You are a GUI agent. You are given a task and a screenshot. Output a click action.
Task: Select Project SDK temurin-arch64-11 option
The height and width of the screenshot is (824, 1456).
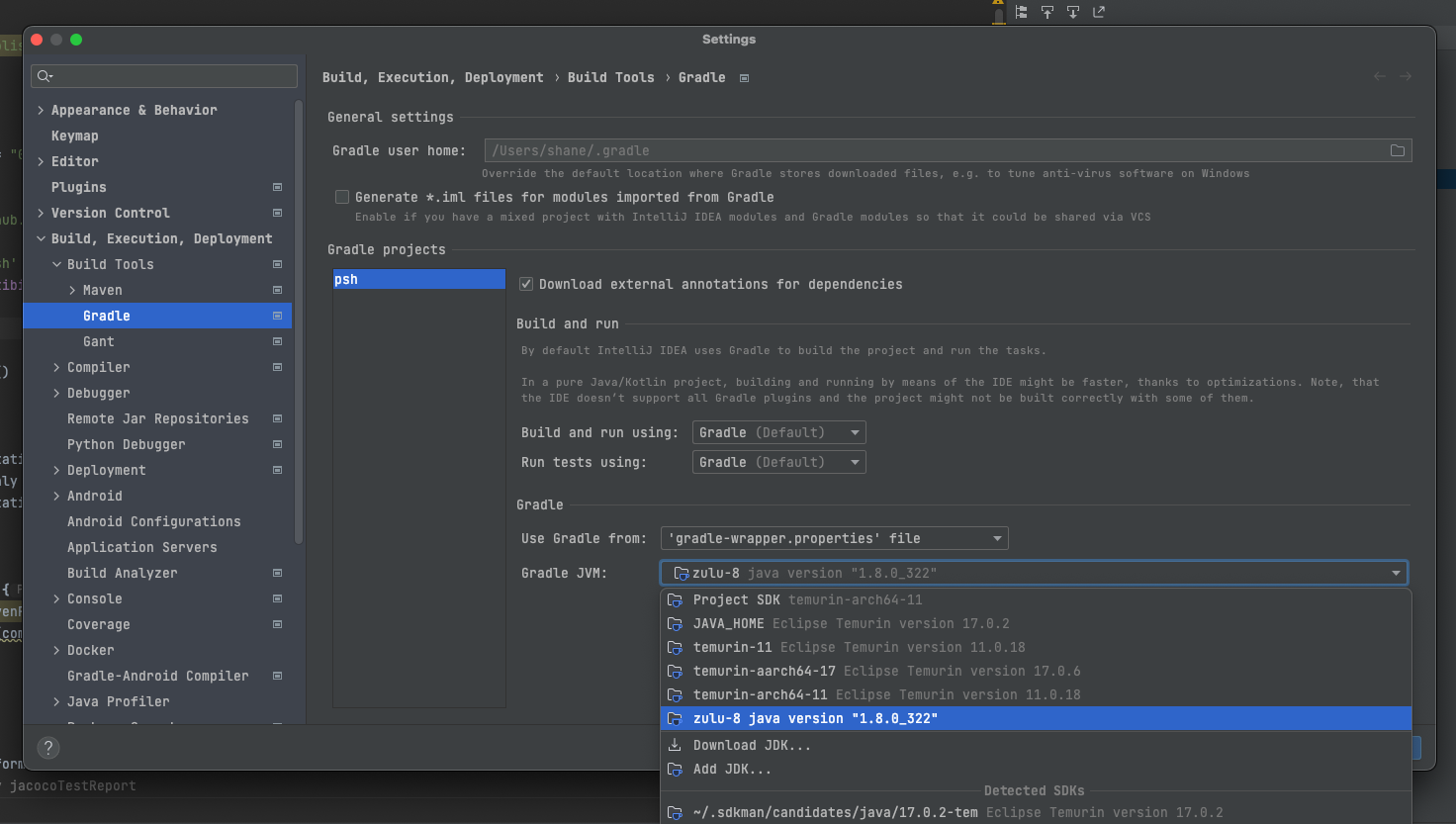pyautogui.click(x=1036, y=599)
